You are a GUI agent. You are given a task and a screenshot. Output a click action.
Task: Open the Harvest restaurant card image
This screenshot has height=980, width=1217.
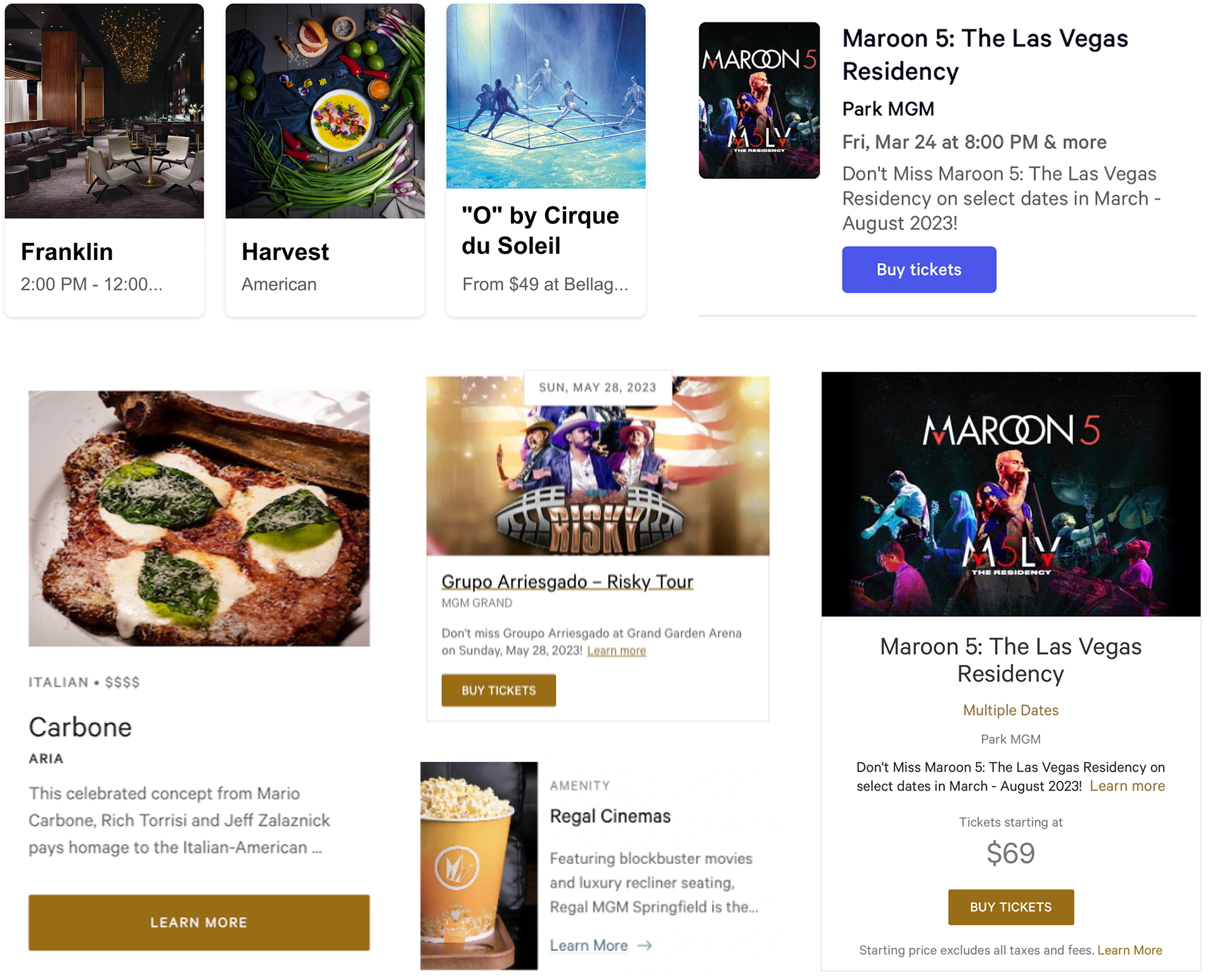325,111
